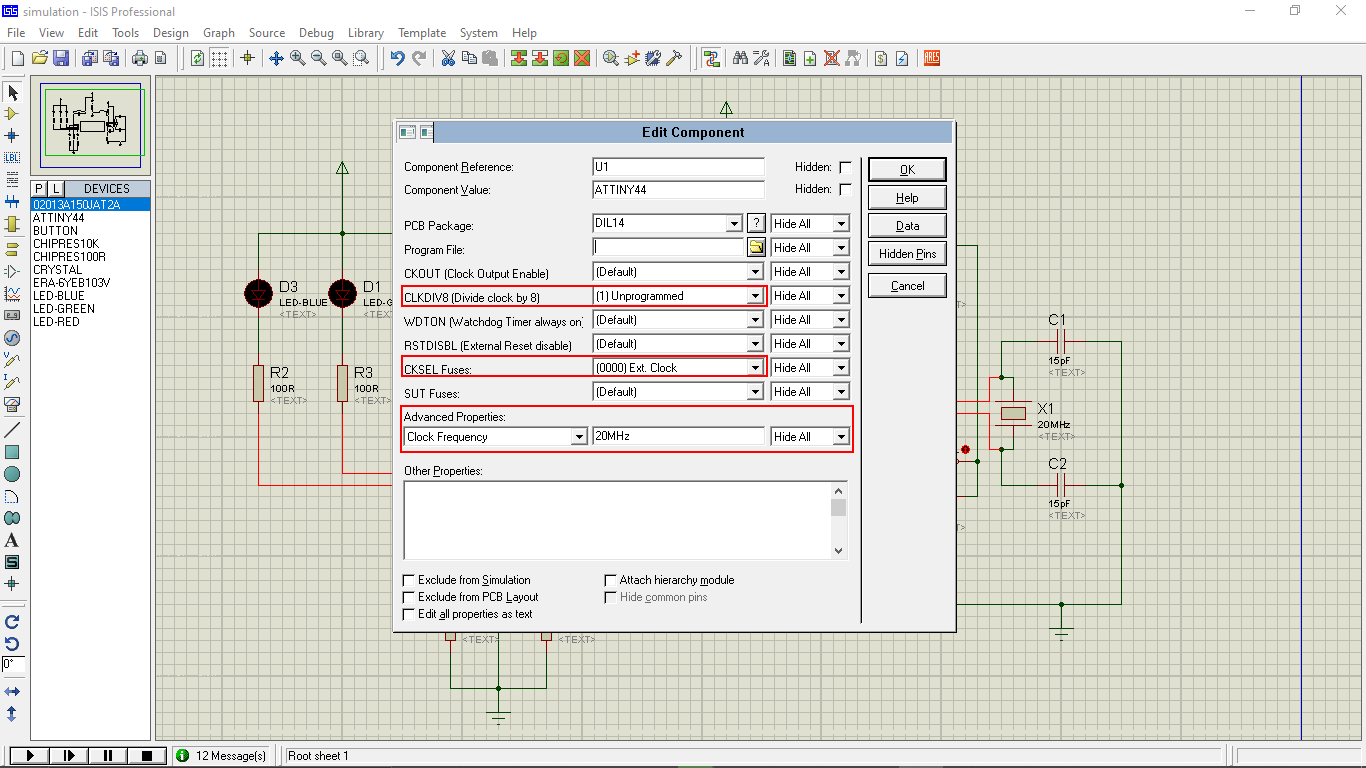Screen dimensions: 1366x768
Task: Click the vertical flip arrows icon
Action: click(12, 714)
